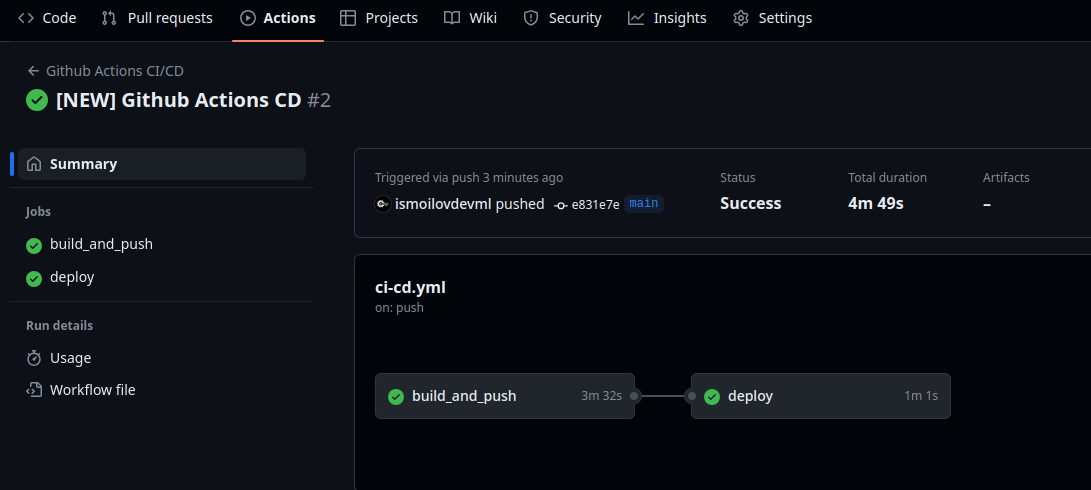Viewport: 1091px width, 490px height.
Task: Click the home icon beside Summary
Action: (x=33, y=164)
